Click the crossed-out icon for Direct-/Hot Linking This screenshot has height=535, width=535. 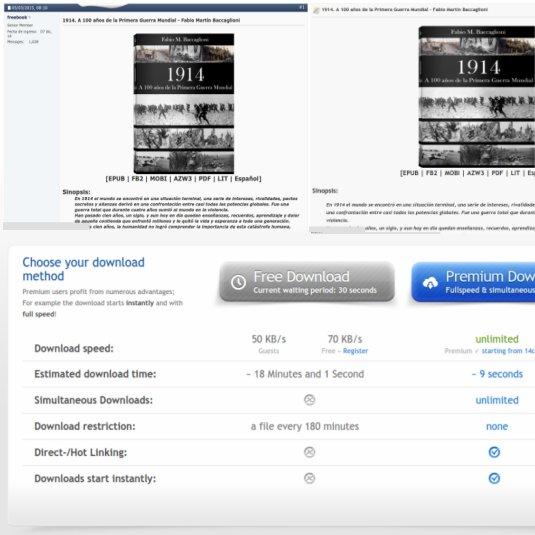pos(309,452)
